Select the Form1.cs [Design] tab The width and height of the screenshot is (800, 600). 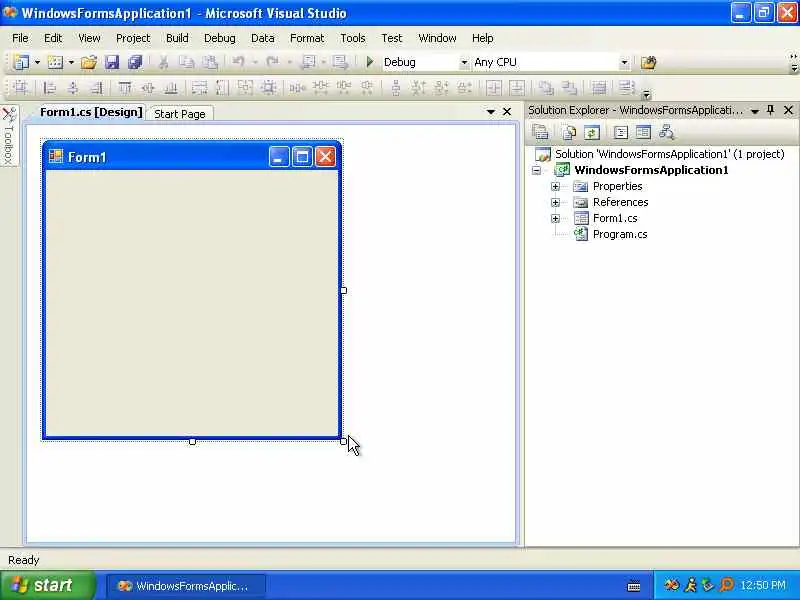click(91, 112)
